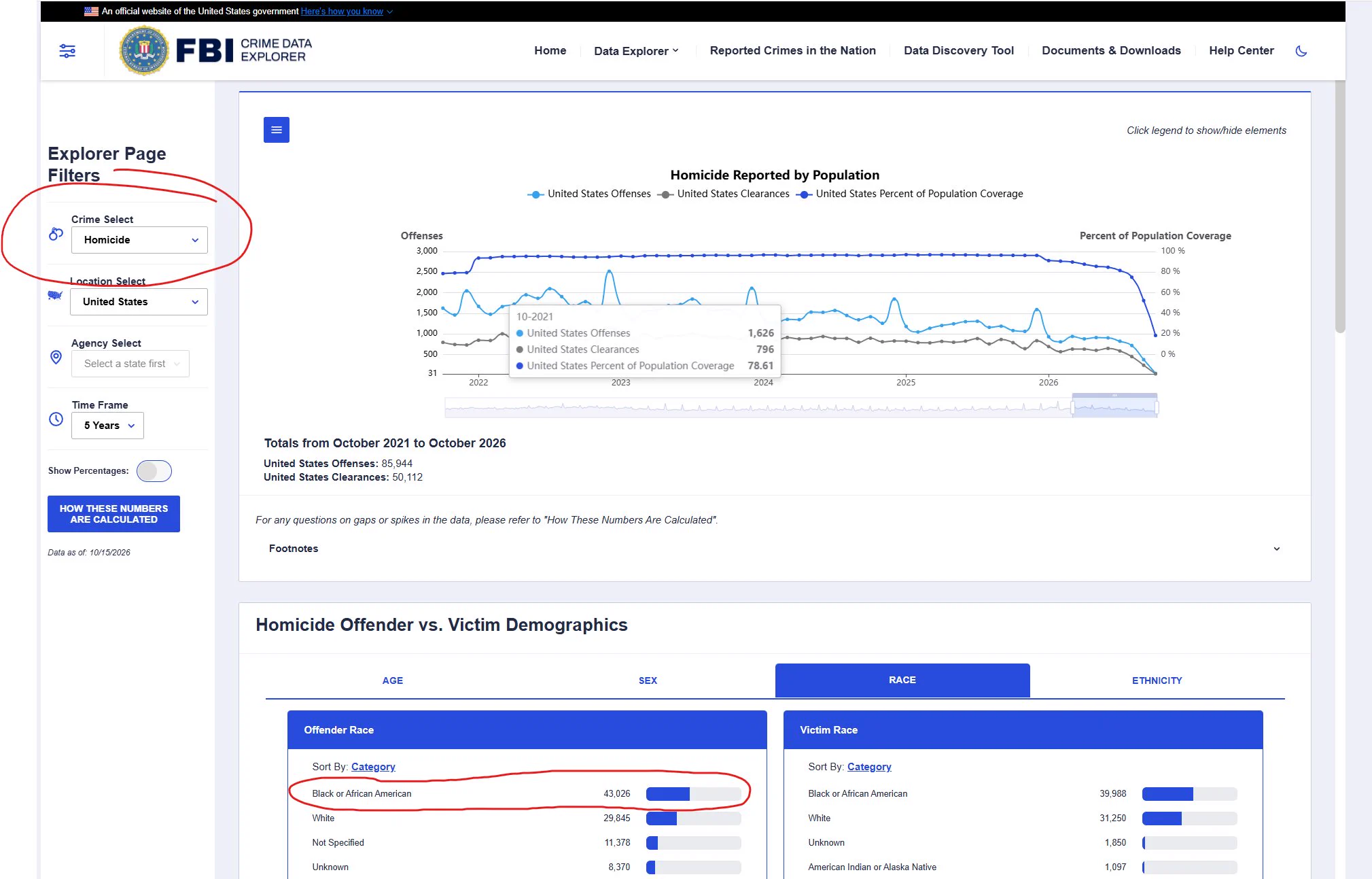Open the 5 Years time frame dropdown

107,426
